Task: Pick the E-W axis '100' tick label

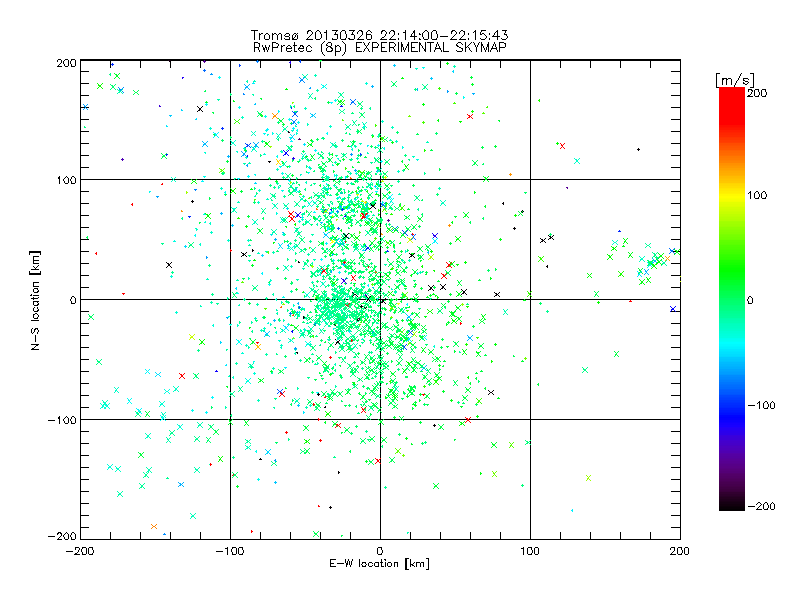Action: pyautogui.click(x=530, y=551)
